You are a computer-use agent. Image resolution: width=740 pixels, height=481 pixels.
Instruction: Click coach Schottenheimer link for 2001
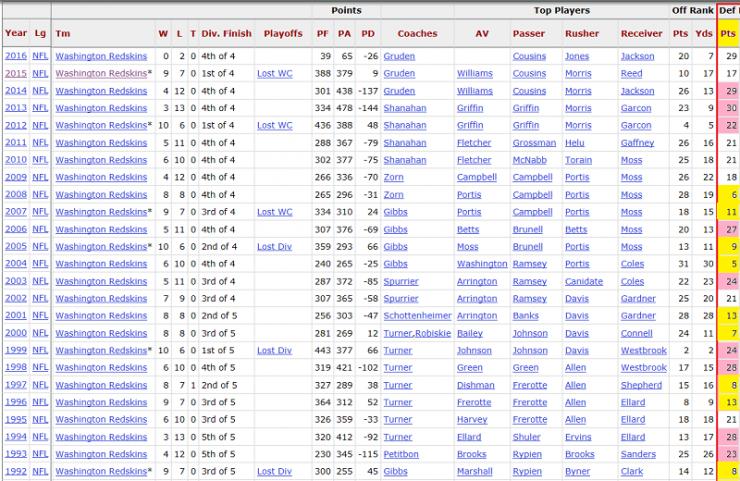[x=417, y=316]
